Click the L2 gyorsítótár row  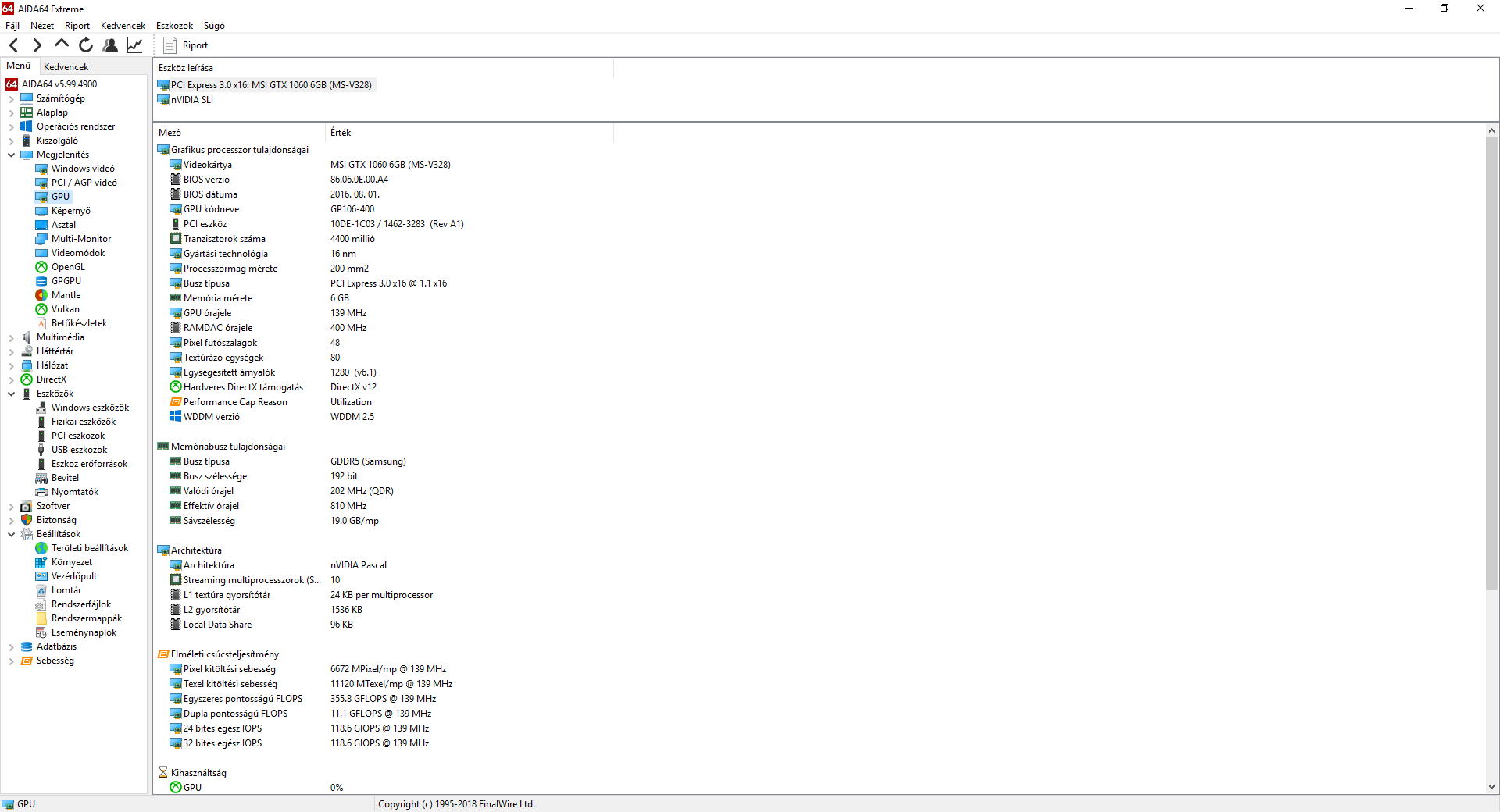point(266,610)
